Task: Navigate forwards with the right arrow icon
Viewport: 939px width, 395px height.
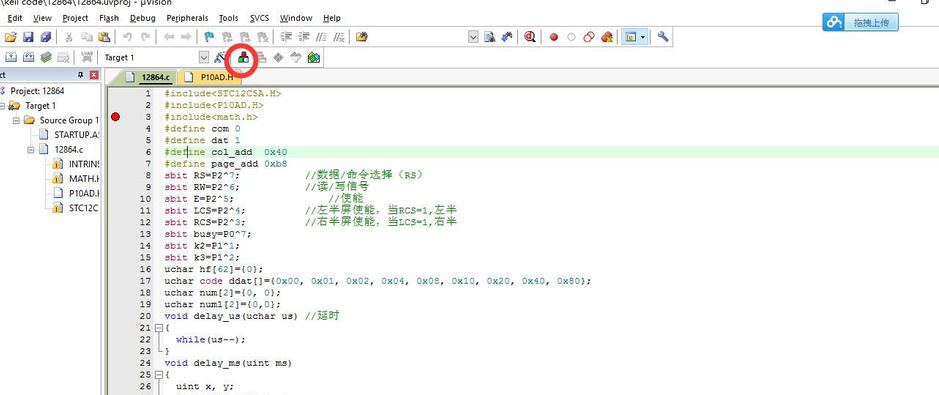Action: point(186,37)
